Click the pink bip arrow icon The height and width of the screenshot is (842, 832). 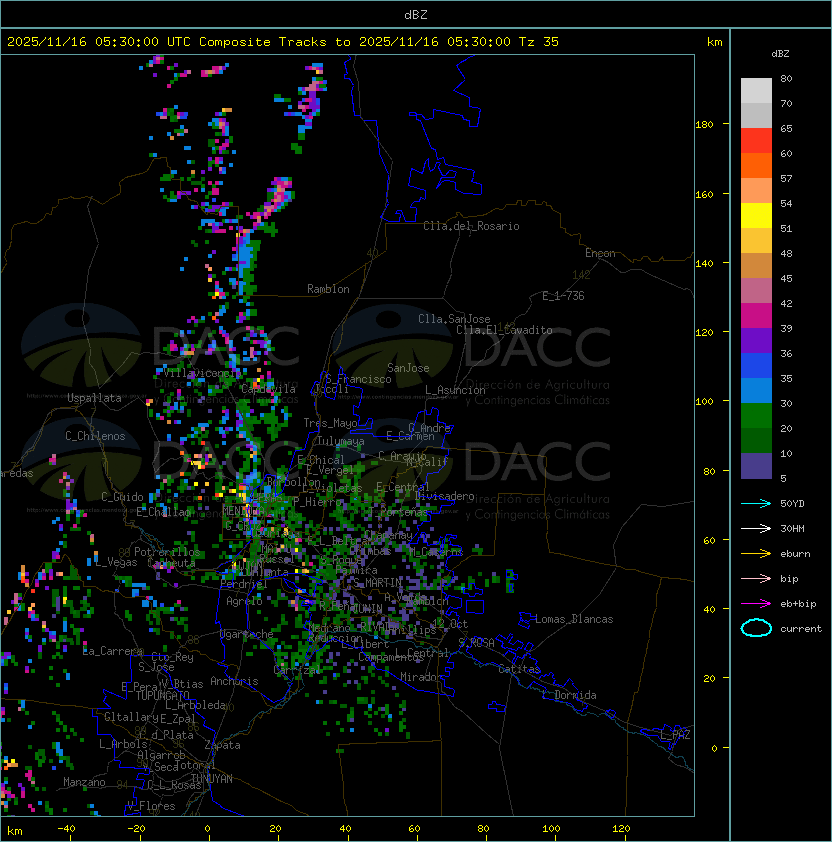(x=756, y=579)
